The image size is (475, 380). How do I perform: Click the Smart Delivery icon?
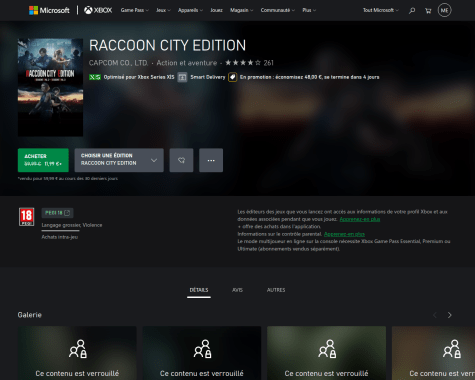pos(182,77)
